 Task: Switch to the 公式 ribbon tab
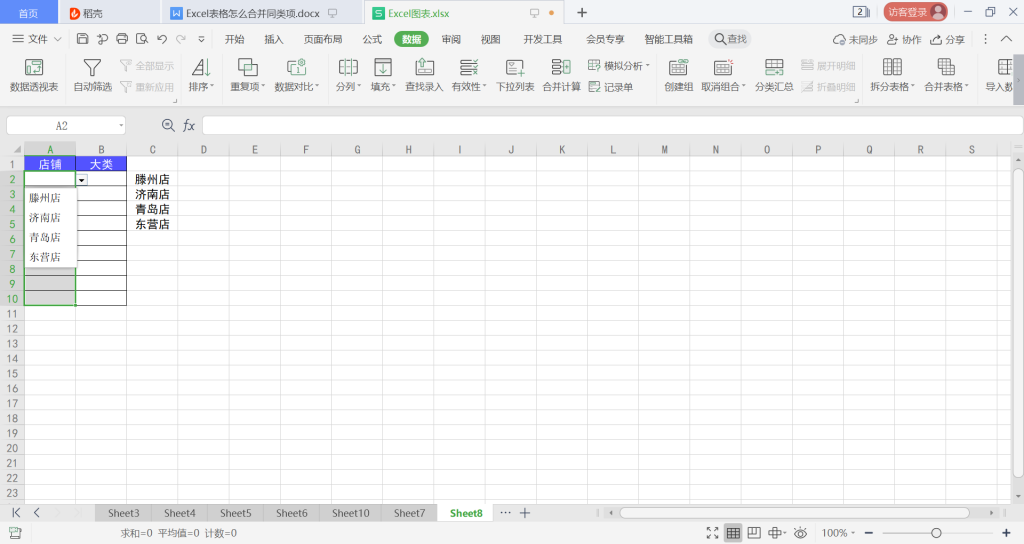pyautogui.click(x=372, y=39)
